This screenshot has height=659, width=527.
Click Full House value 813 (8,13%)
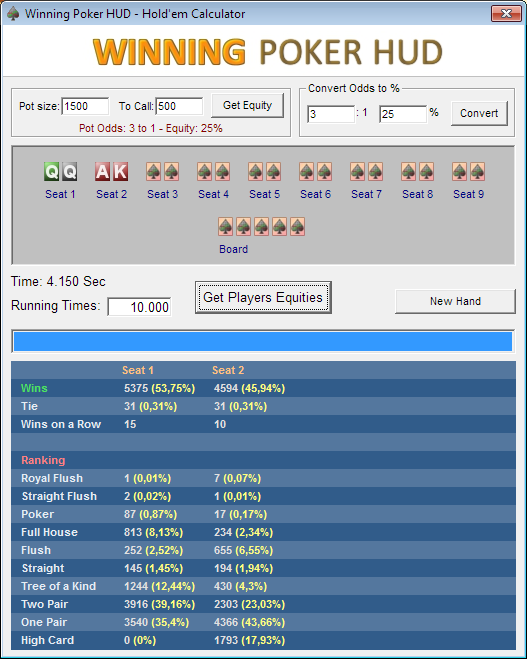pyautogui.click(x=153, y=532)
